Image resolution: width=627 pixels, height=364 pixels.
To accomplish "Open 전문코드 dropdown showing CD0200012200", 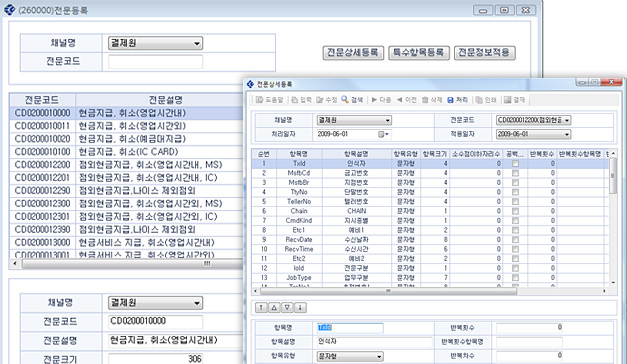I will pyautogui.click(x=533, y=120).
